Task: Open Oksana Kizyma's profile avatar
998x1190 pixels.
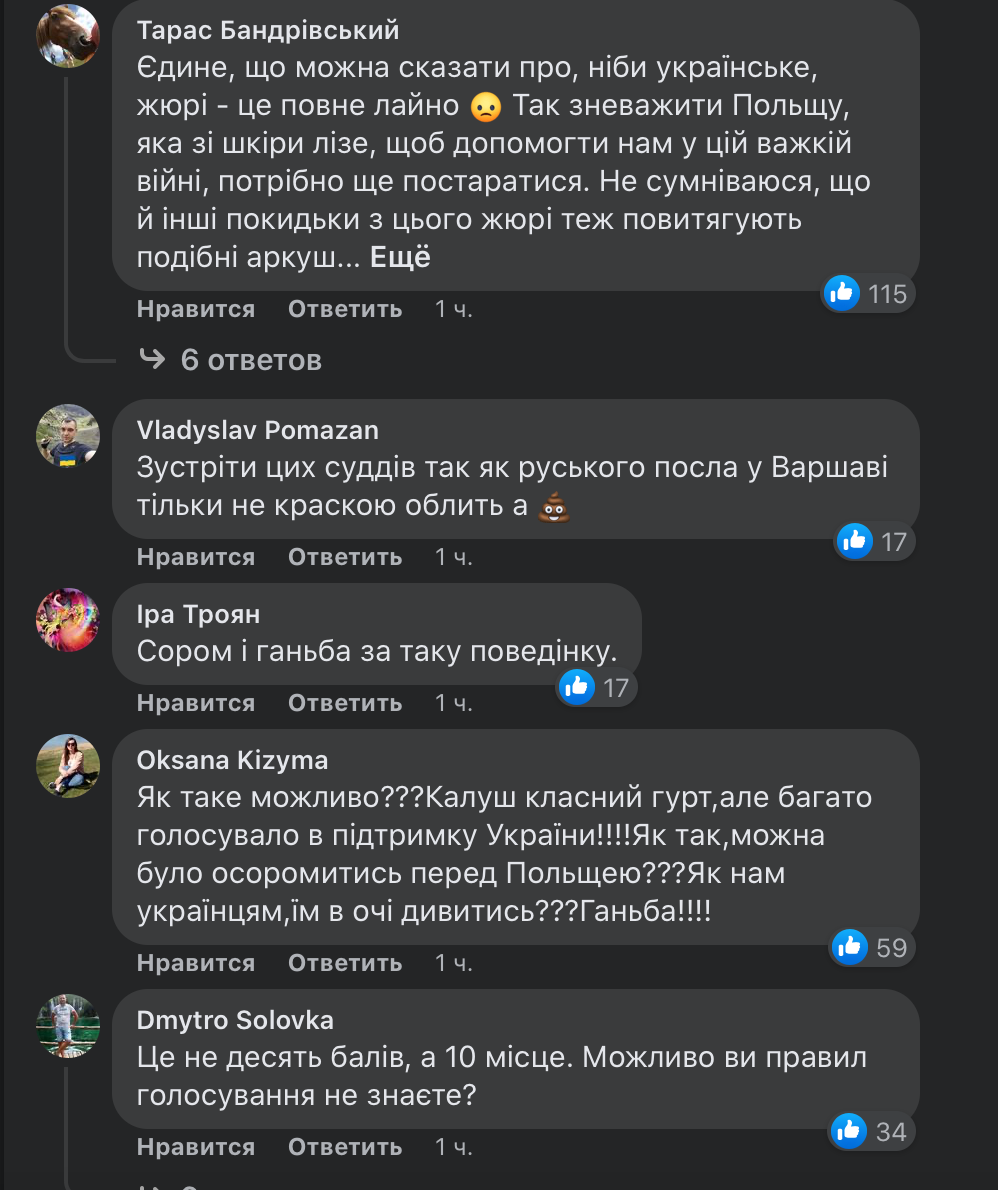Action: [68, 766]
